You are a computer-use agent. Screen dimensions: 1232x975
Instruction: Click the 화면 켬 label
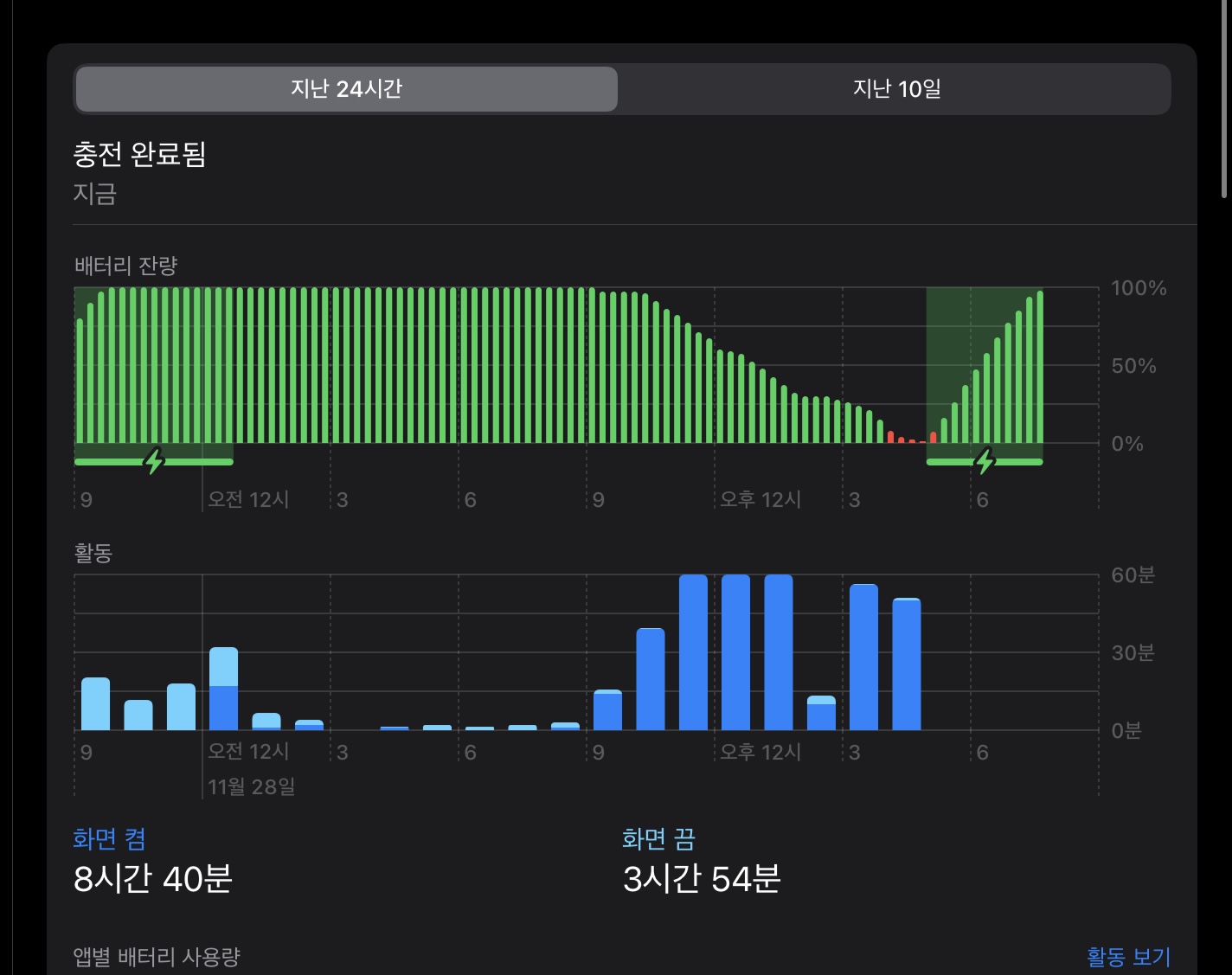click(109, 838)
